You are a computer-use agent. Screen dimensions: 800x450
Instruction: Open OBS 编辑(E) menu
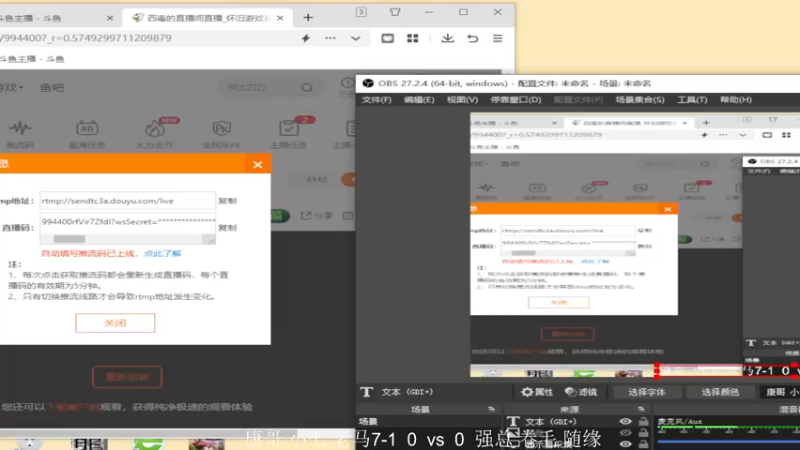pyautogui.click(x=419, y=100)
